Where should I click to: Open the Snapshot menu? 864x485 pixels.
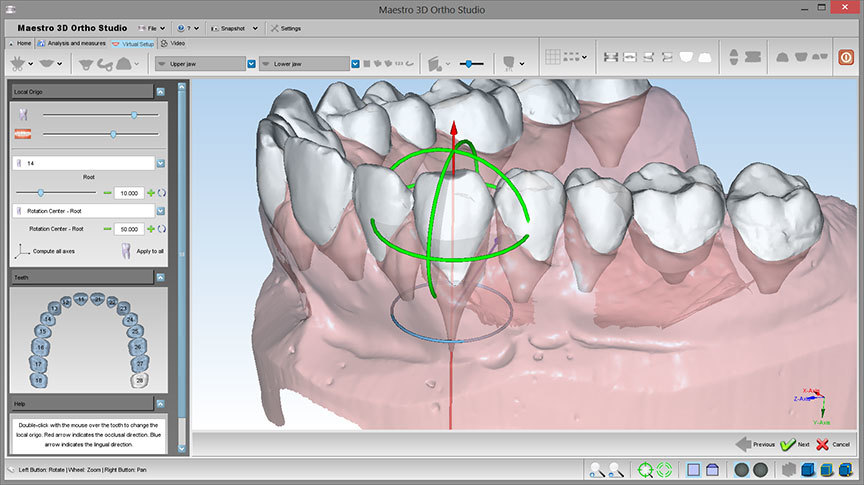coord(234,28)
